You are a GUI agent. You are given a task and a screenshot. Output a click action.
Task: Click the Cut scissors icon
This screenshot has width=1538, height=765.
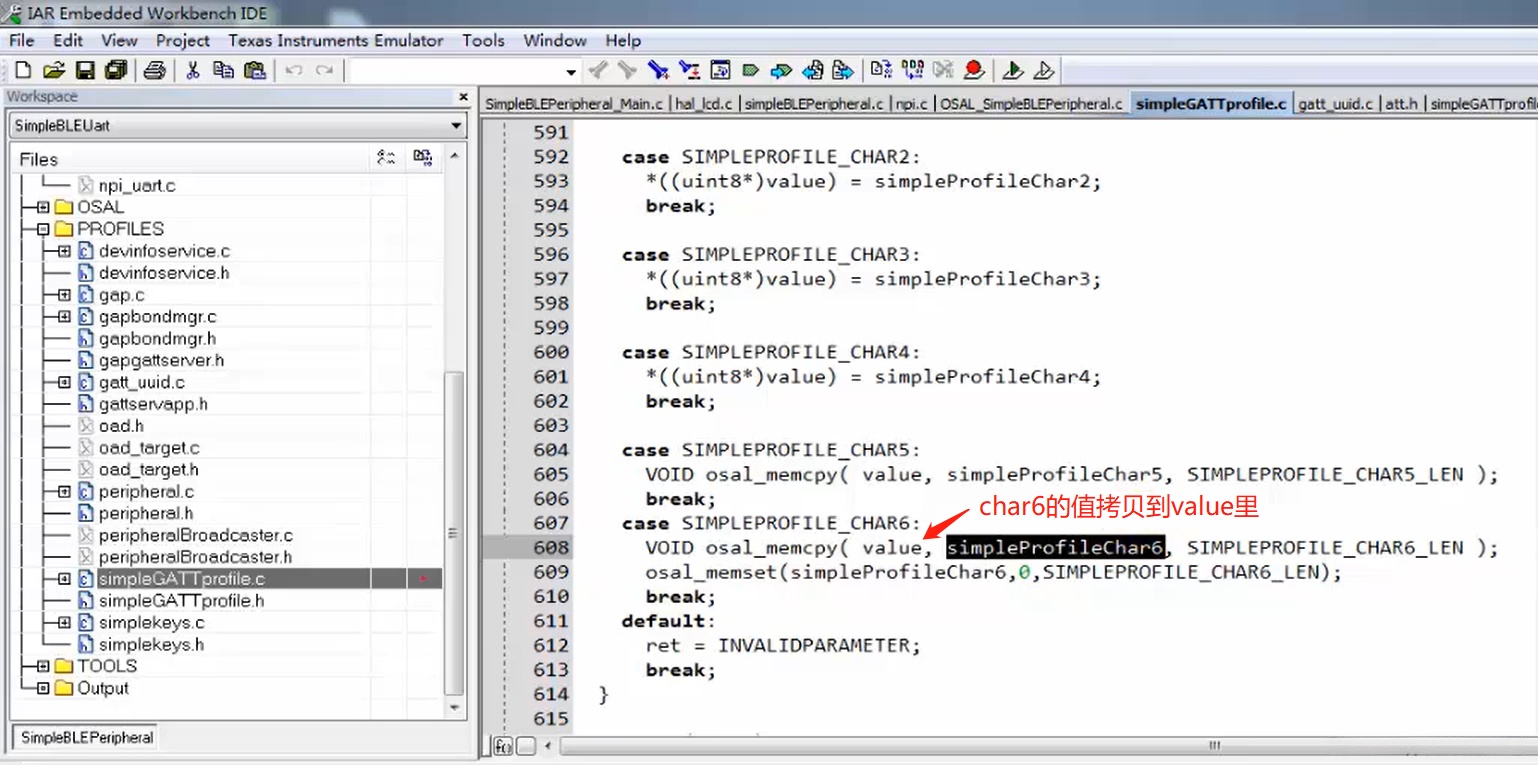[193, 70]
